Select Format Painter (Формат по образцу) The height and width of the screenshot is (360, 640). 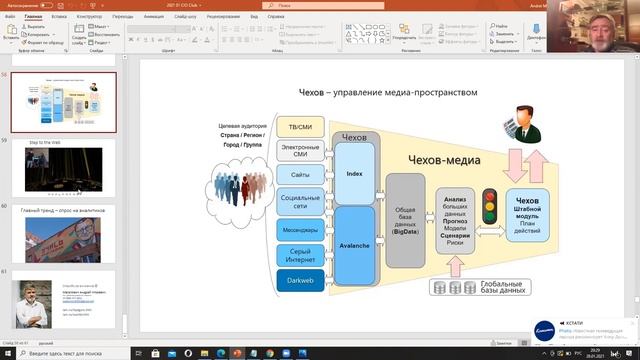pos(43,42)
